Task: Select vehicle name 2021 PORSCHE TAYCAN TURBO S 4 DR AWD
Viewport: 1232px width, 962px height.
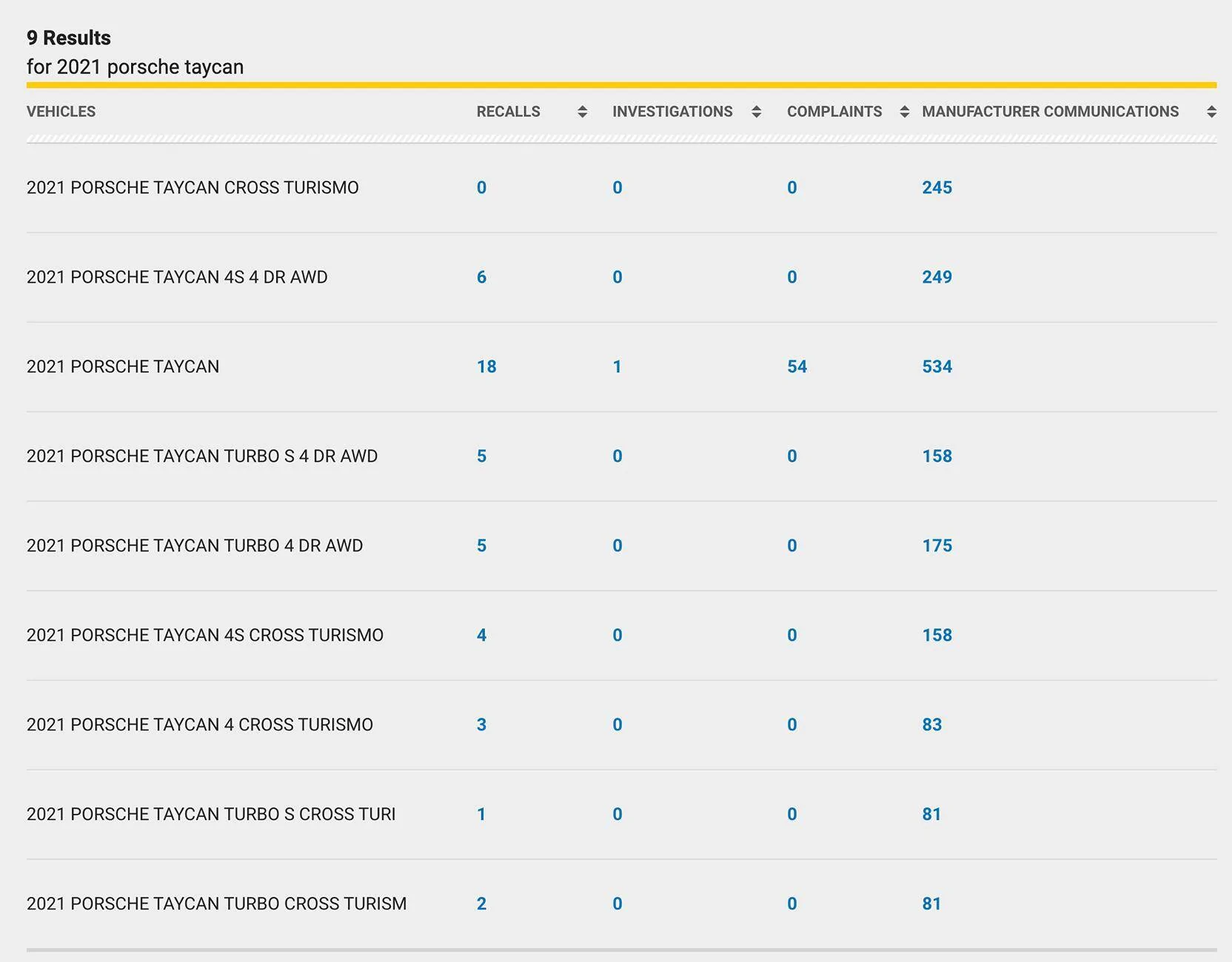Action: [202, 457]
